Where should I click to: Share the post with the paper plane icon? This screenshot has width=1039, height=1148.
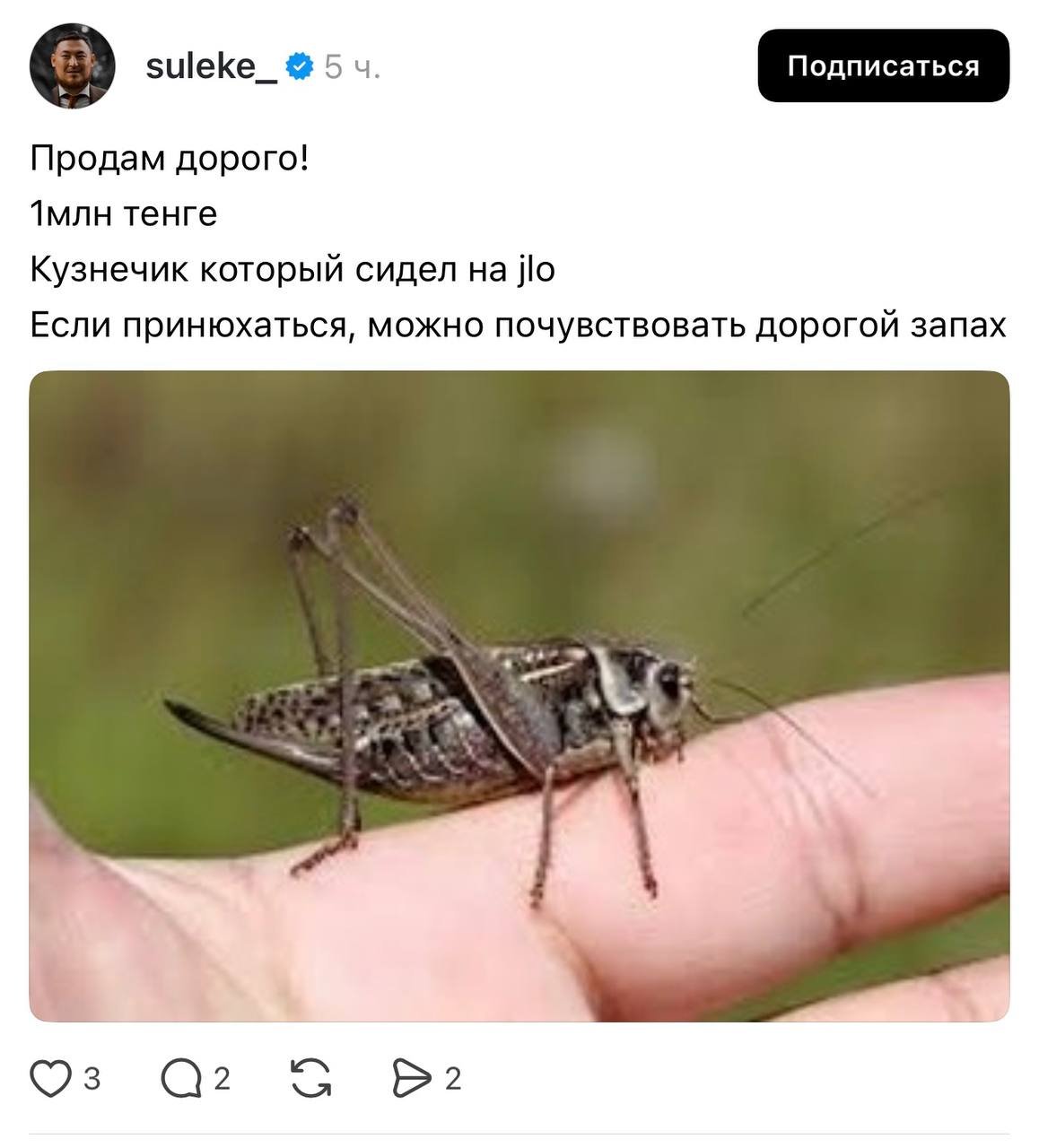[x=412, y=1078]
